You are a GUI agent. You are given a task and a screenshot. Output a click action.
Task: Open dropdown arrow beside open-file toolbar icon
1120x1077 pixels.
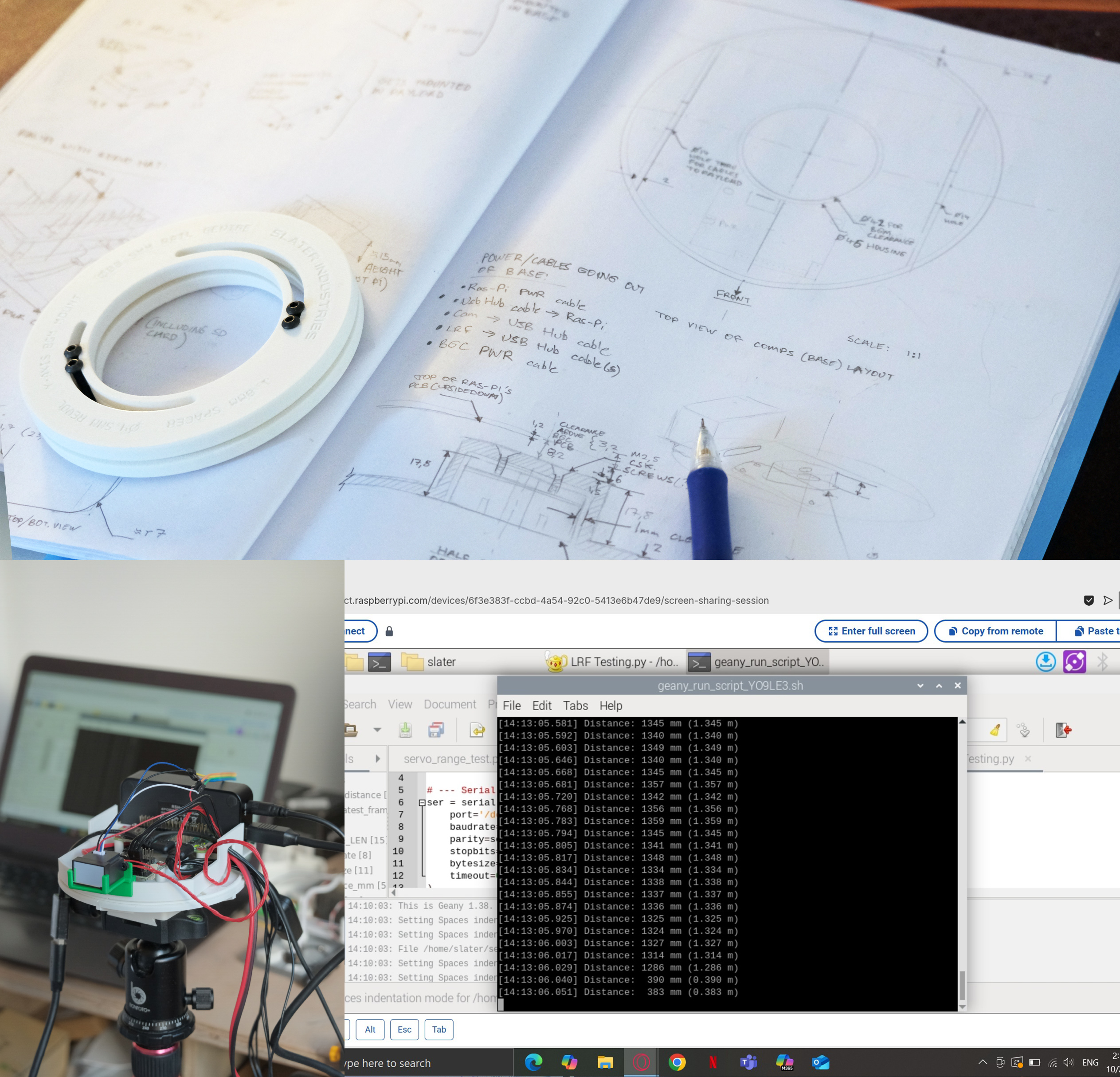[377, 730]
